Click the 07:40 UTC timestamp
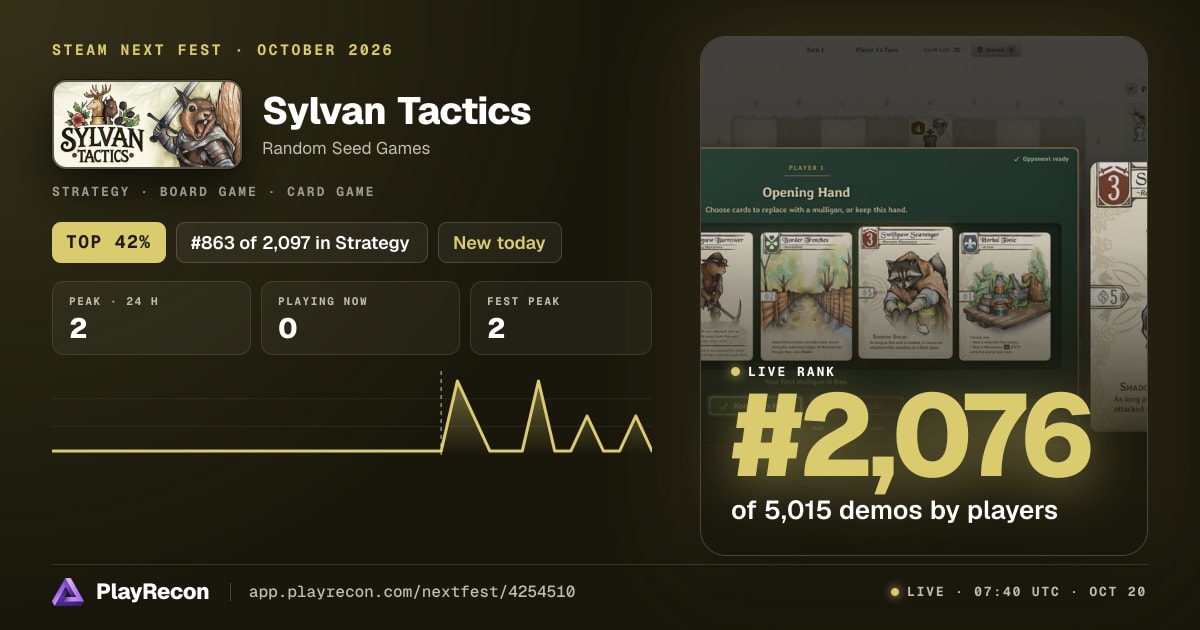The height and width of the screenshot is (630, 1200). 1017,592
